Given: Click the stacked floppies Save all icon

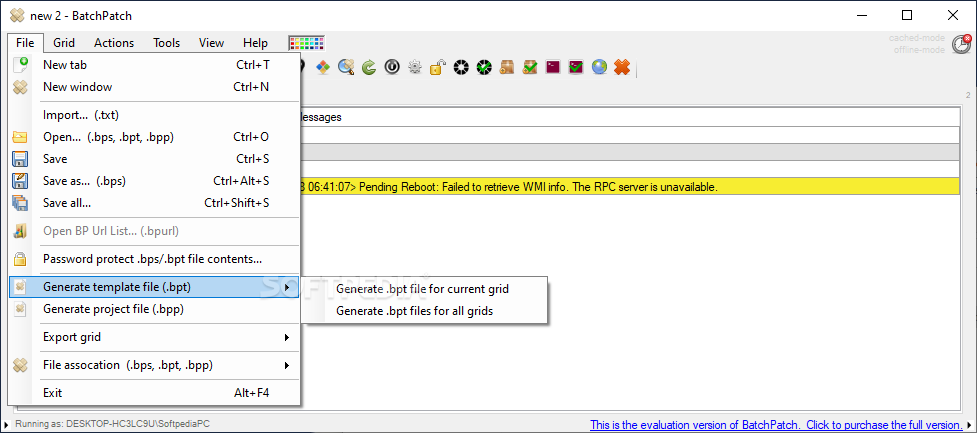Looking at the screenshot, I should (x=21, y=202).
